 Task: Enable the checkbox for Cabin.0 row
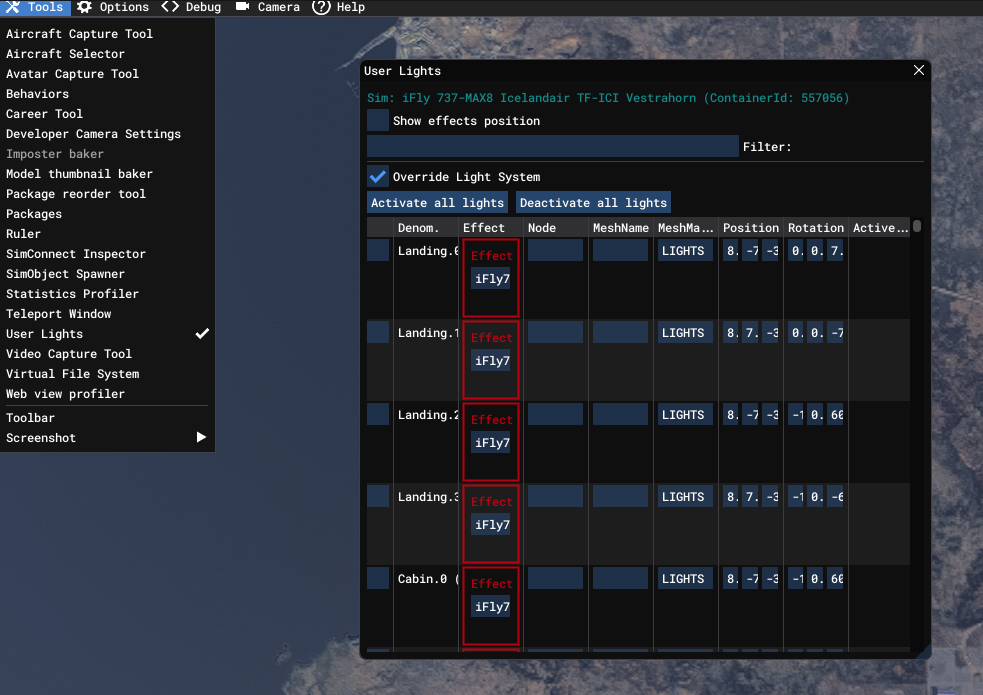point(378,579)
